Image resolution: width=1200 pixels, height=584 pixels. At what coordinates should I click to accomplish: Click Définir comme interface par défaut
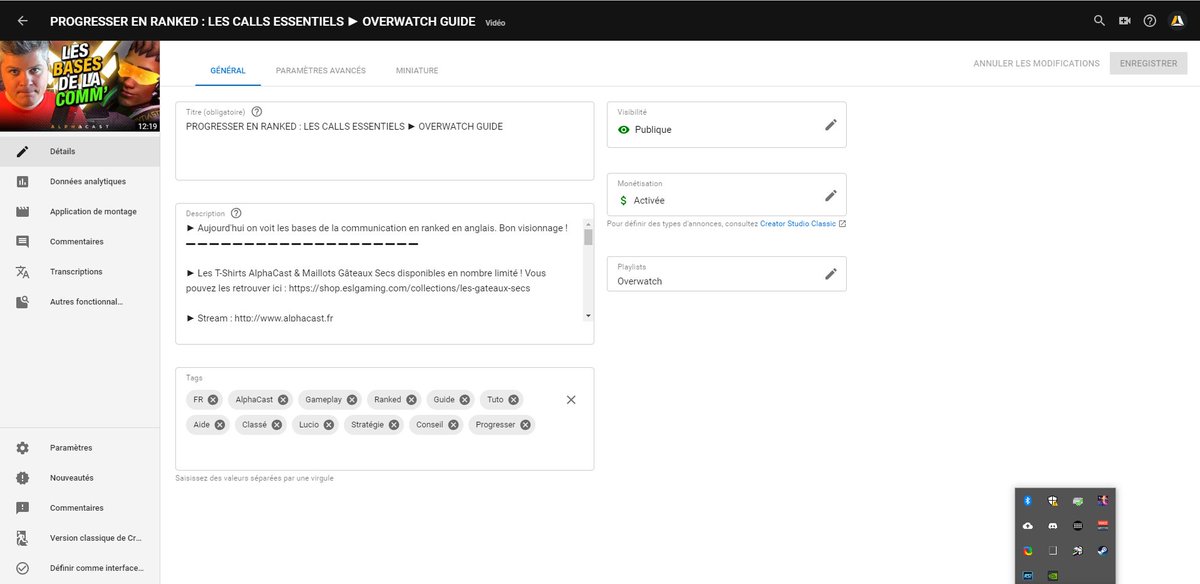[x=80, y=568]
